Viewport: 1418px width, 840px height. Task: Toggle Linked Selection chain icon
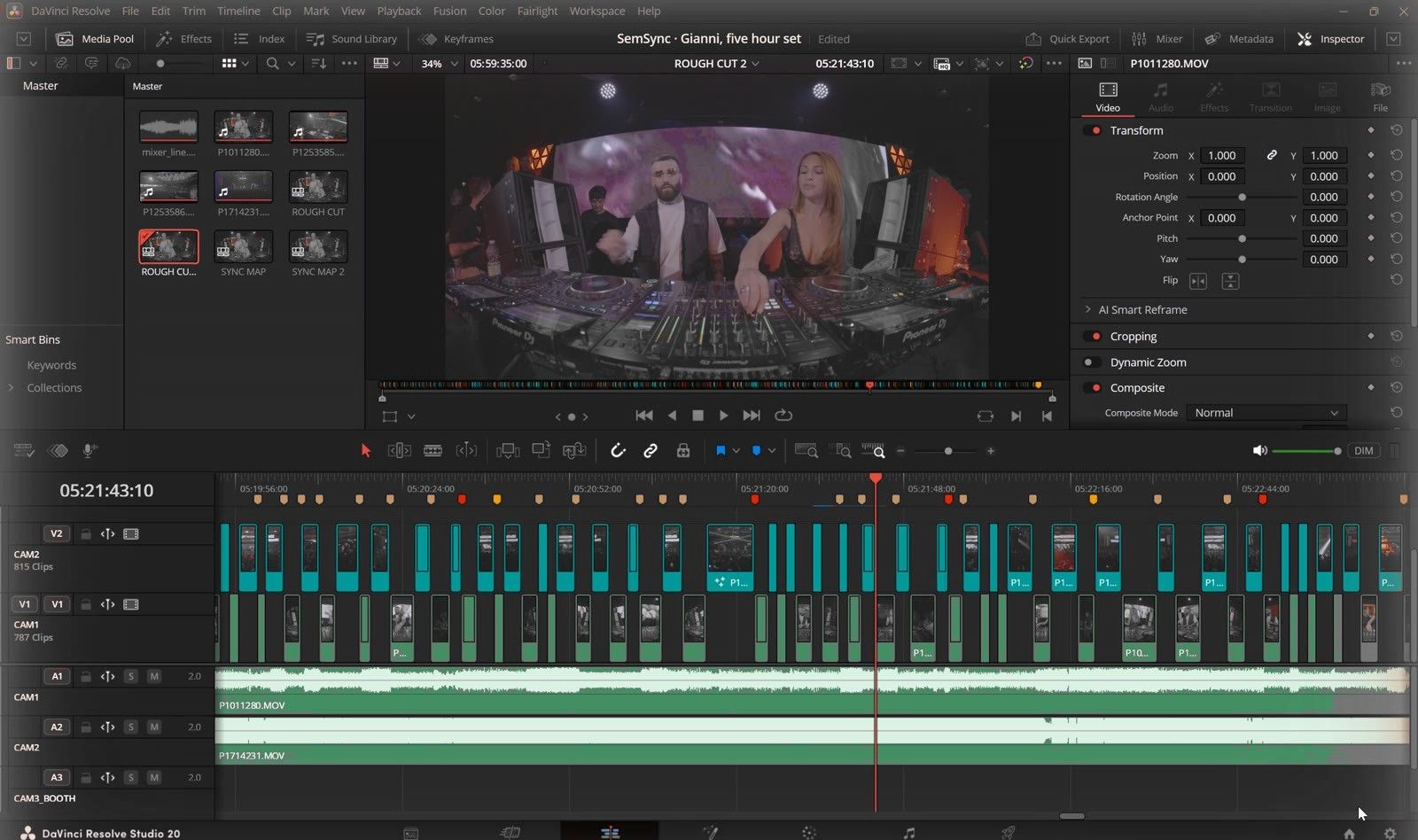pyautogui.click(x=651, y=451)
